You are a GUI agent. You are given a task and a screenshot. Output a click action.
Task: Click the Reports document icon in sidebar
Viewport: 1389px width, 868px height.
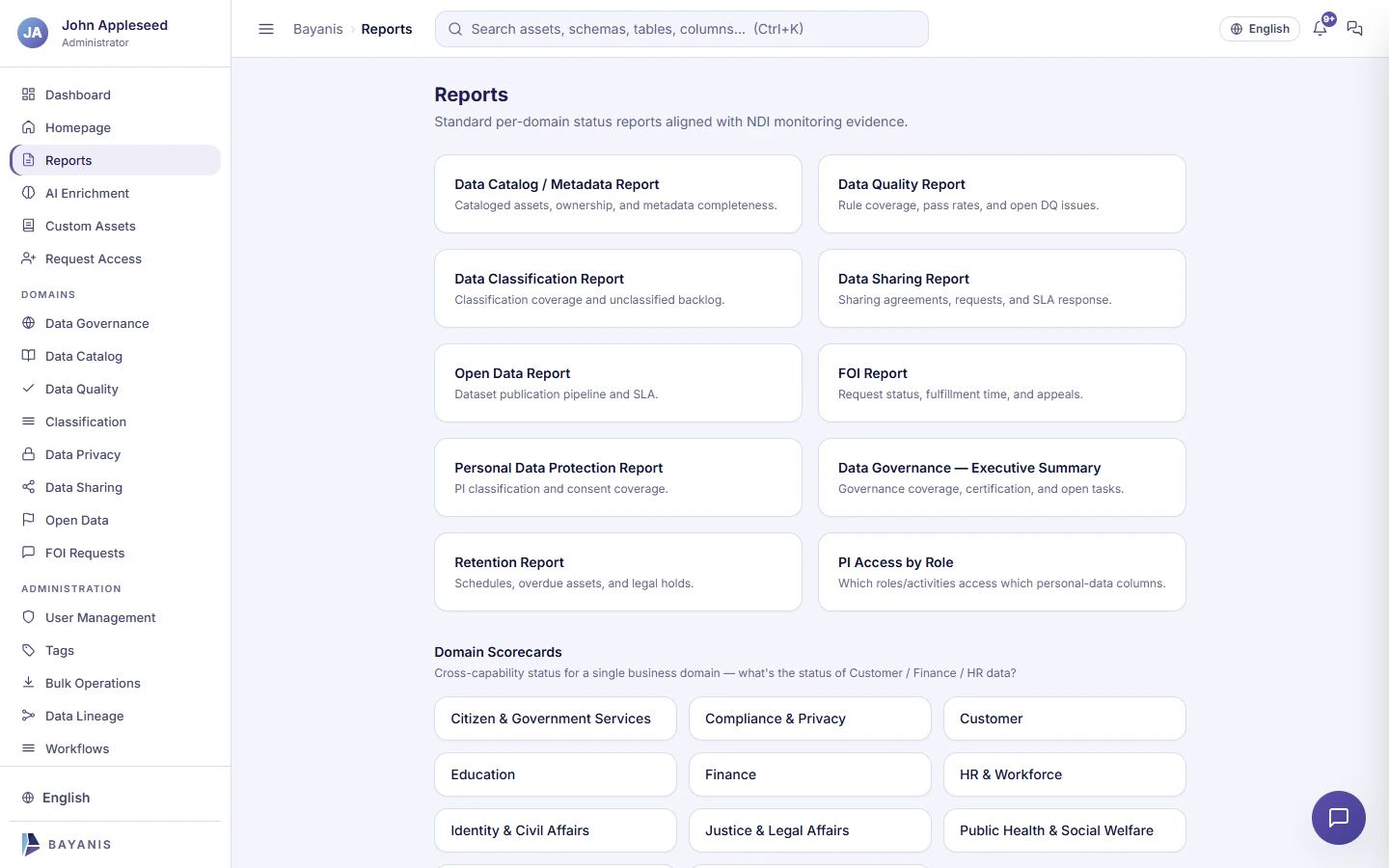28,160
